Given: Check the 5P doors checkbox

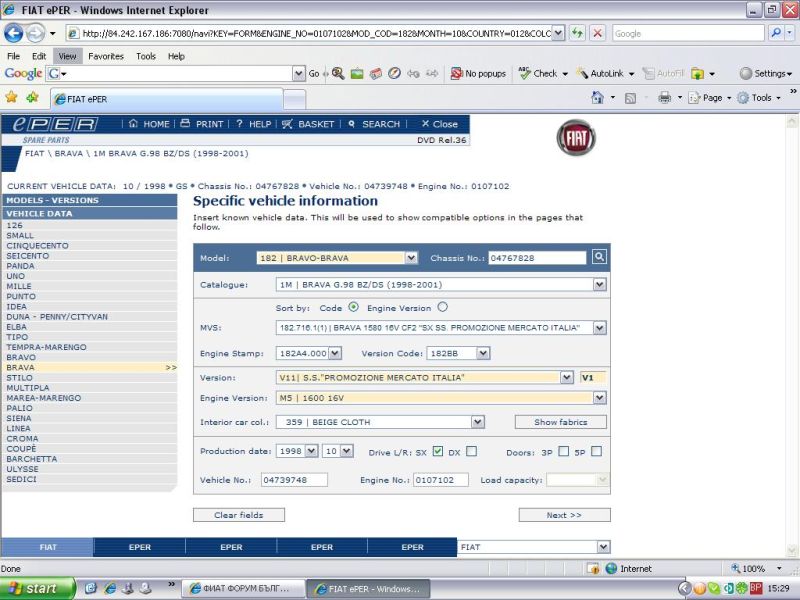Looking at the screenshot, I should 596,451.
